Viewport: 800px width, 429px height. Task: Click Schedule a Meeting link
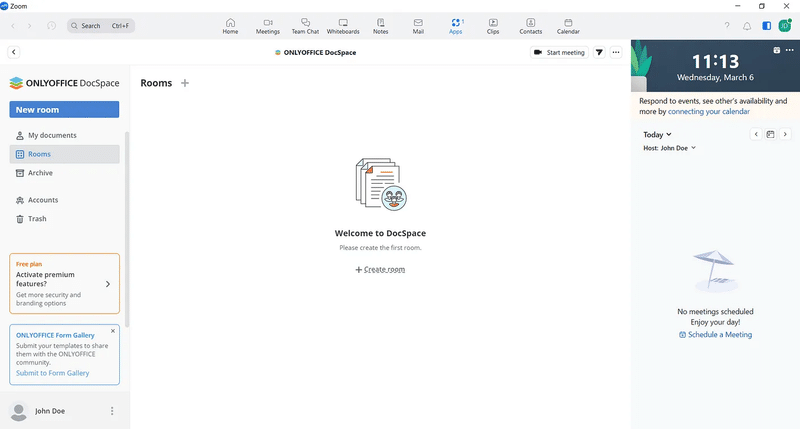[x=715, y=335]
